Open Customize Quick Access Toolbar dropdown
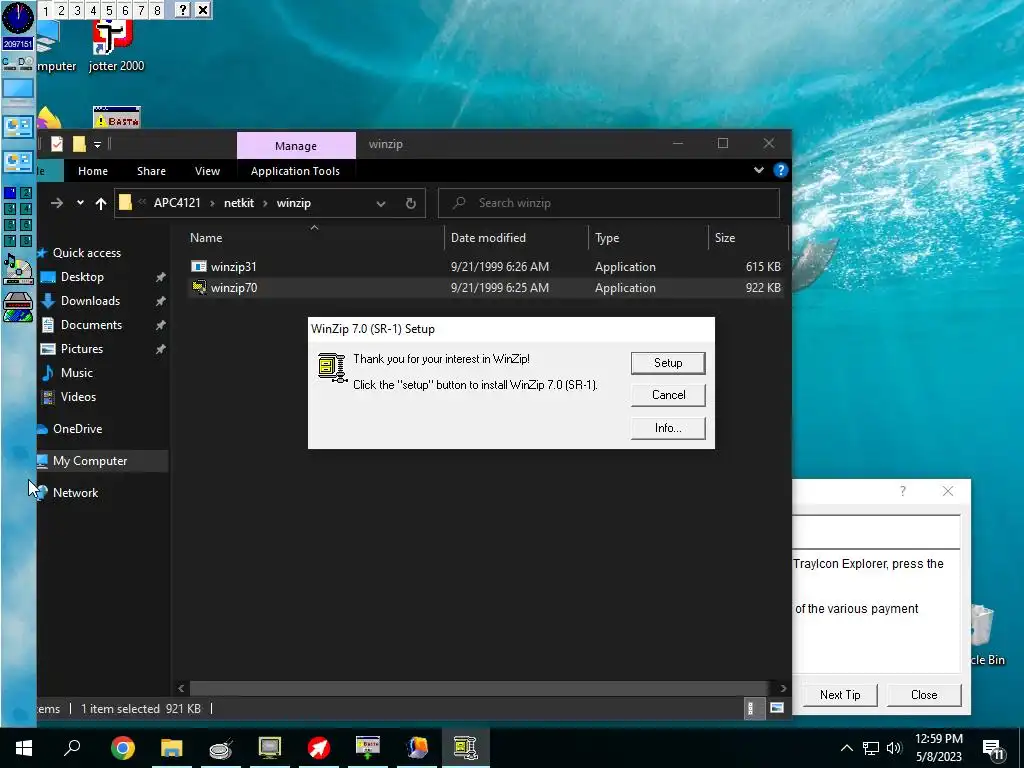Screen dimensions: 1024x768 pyautogui.click(x=97, y=144)
